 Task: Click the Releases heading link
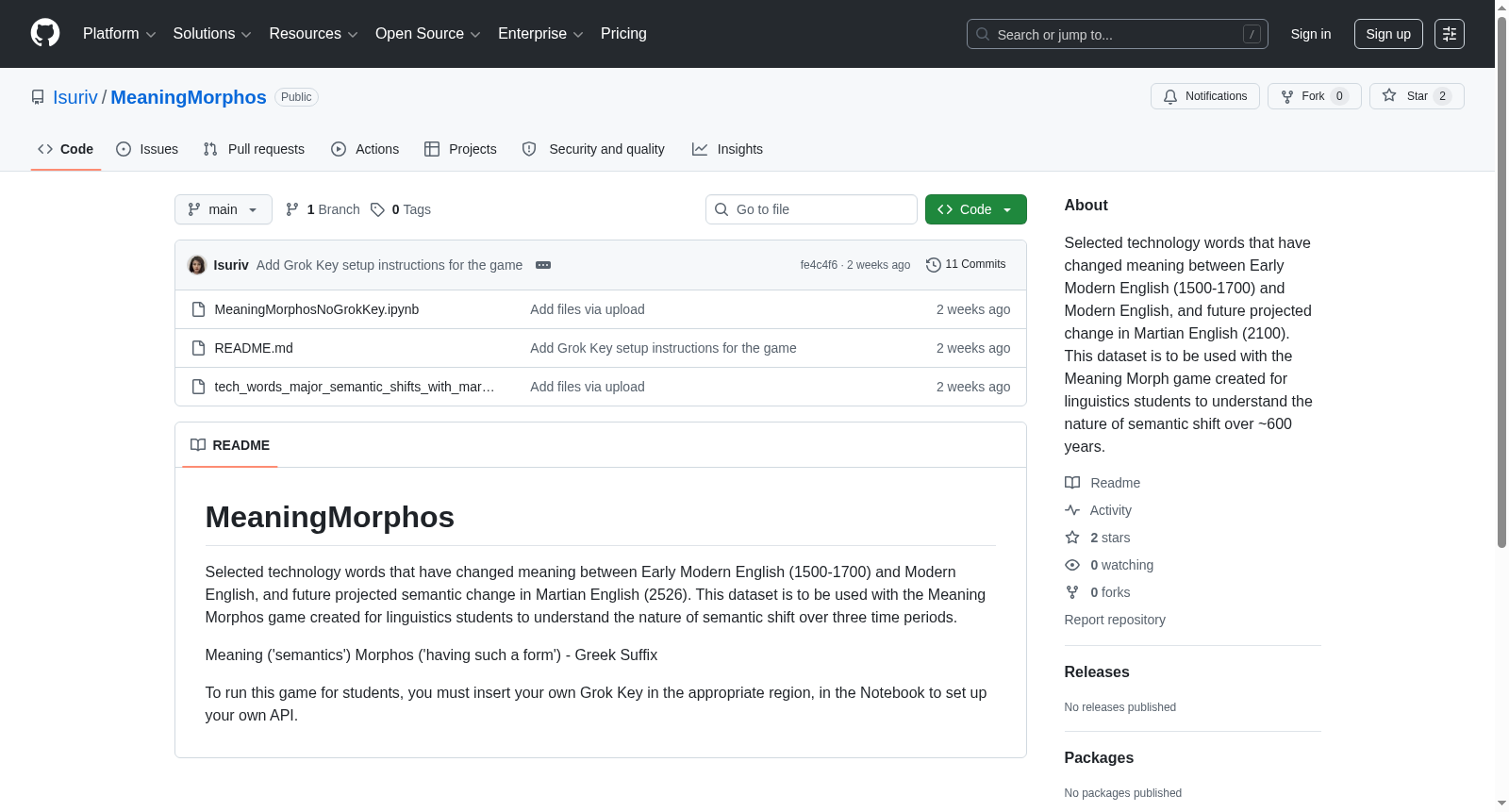[x=1097, y=672]
